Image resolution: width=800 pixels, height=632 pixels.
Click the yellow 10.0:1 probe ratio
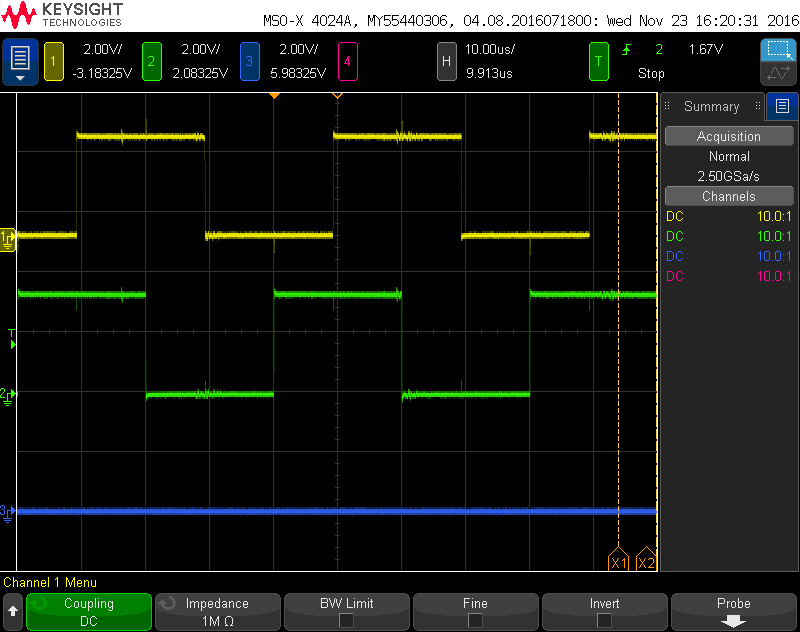[774, 216]
